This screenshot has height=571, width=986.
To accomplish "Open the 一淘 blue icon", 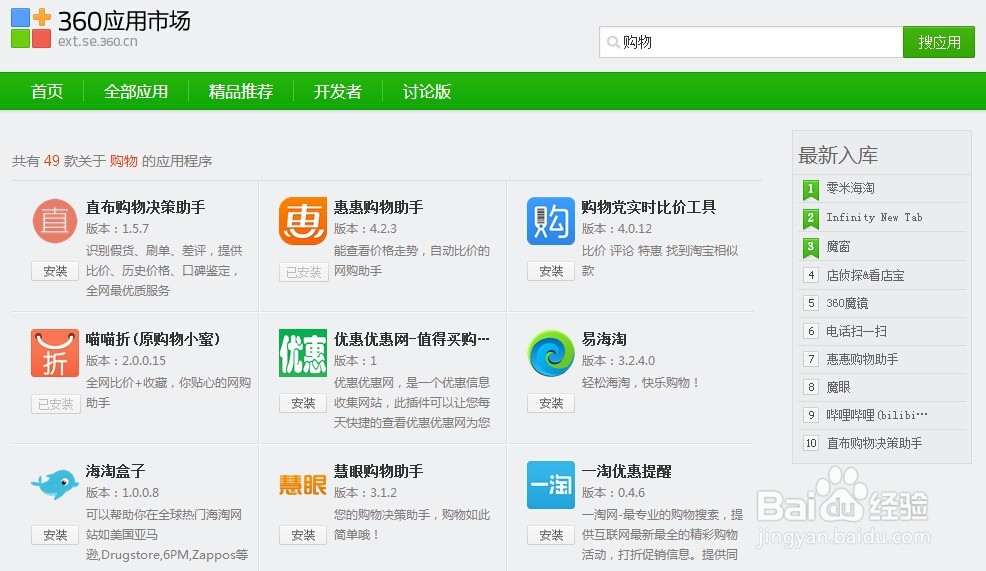I will coord(551,485).
